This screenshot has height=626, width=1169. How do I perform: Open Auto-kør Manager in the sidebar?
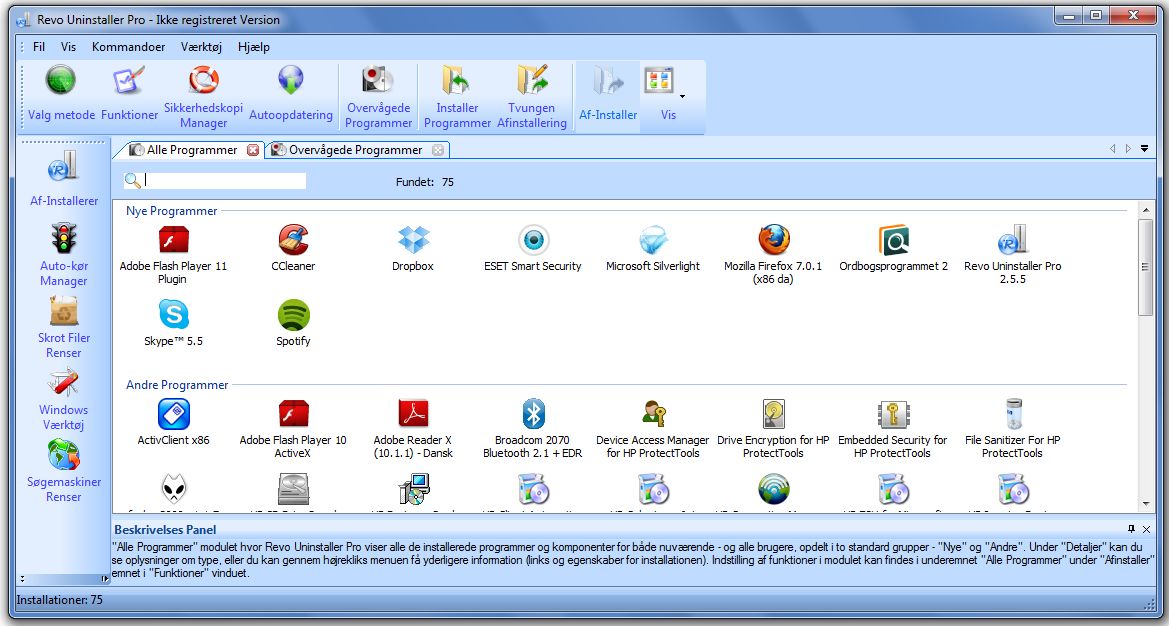tap(64, 254)
